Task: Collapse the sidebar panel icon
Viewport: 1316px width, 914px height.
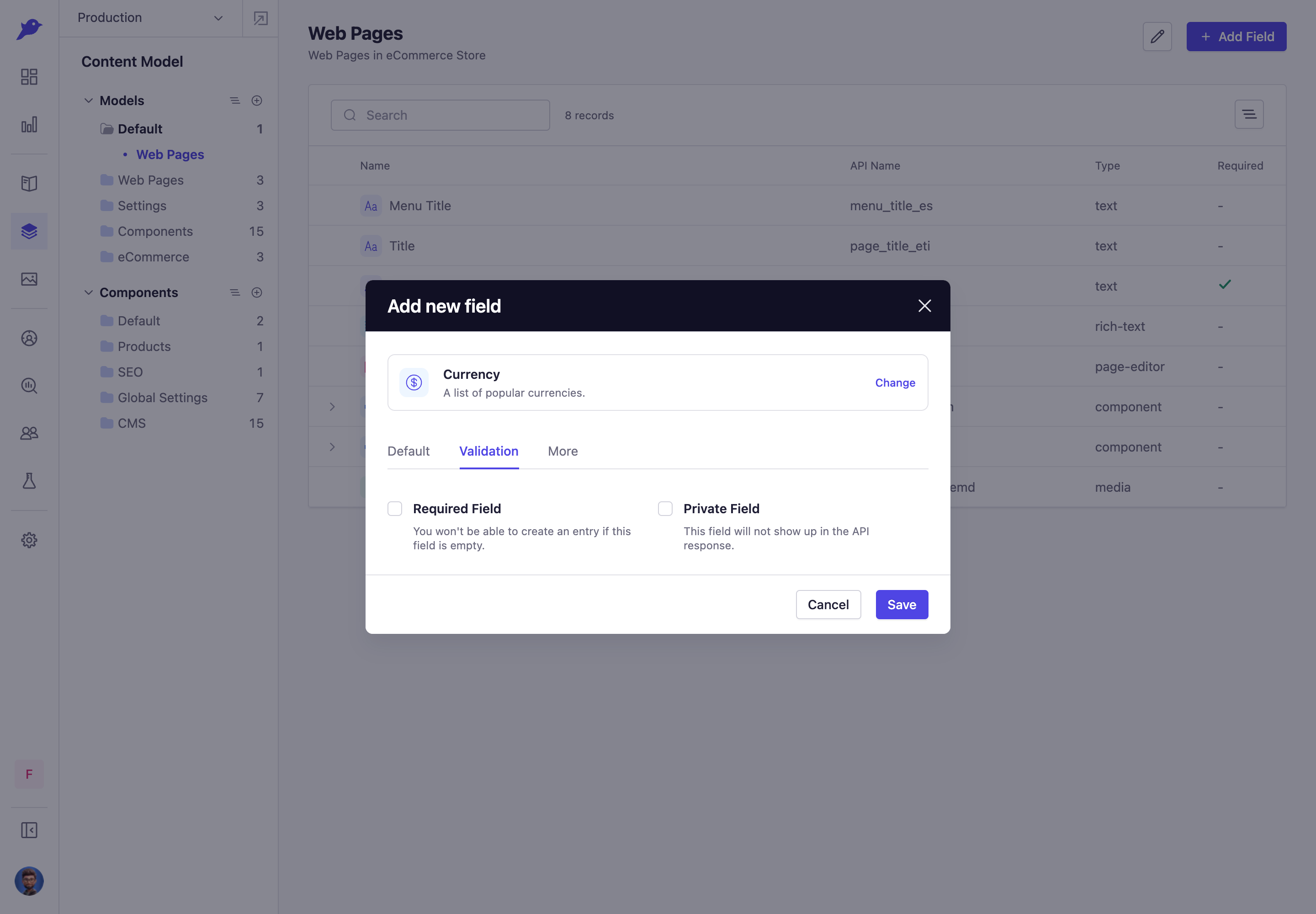Action: coord(29,830)
